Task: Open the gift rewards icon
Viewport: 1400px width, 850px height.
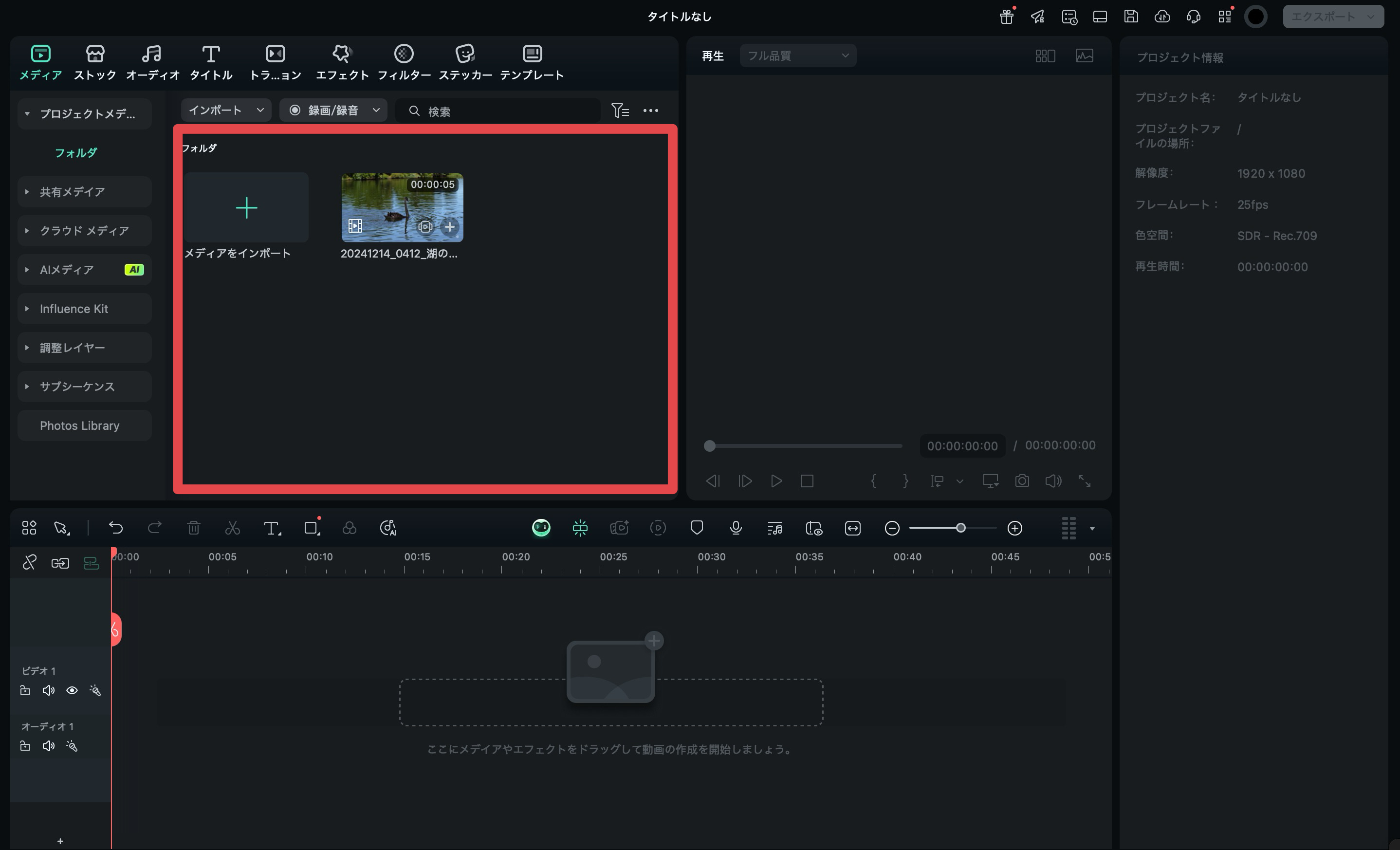Action: 1006,17
